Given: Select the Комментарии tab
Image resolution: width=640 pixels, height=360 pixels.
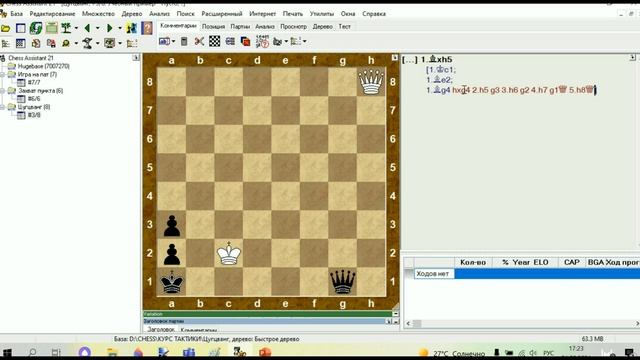Looking at the screenshot, I should point(178,26).
